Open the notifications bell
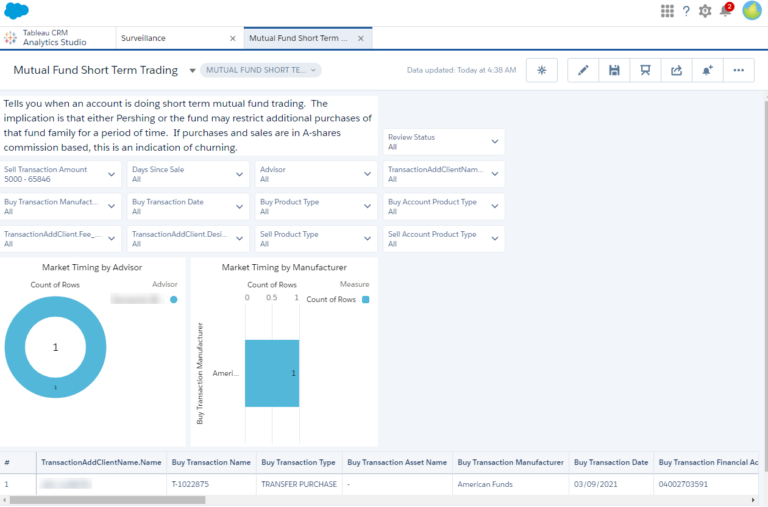Screen dimensions: 768x507 [x=725, y=11]
